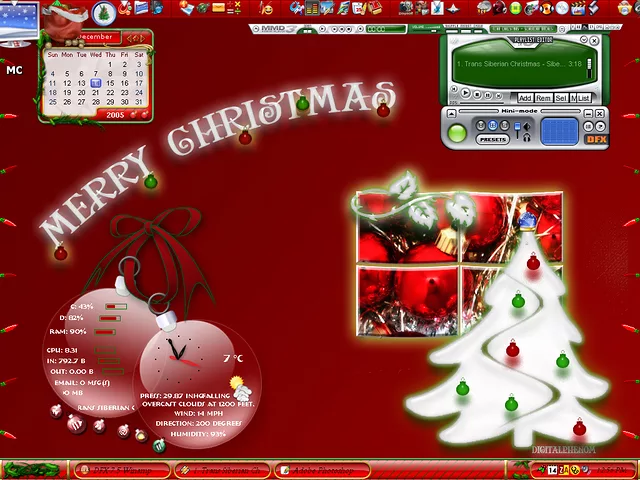Open the DFX Presets list
Screen dimensions: 640x480
pyautogui.click(x=493, y=140)
